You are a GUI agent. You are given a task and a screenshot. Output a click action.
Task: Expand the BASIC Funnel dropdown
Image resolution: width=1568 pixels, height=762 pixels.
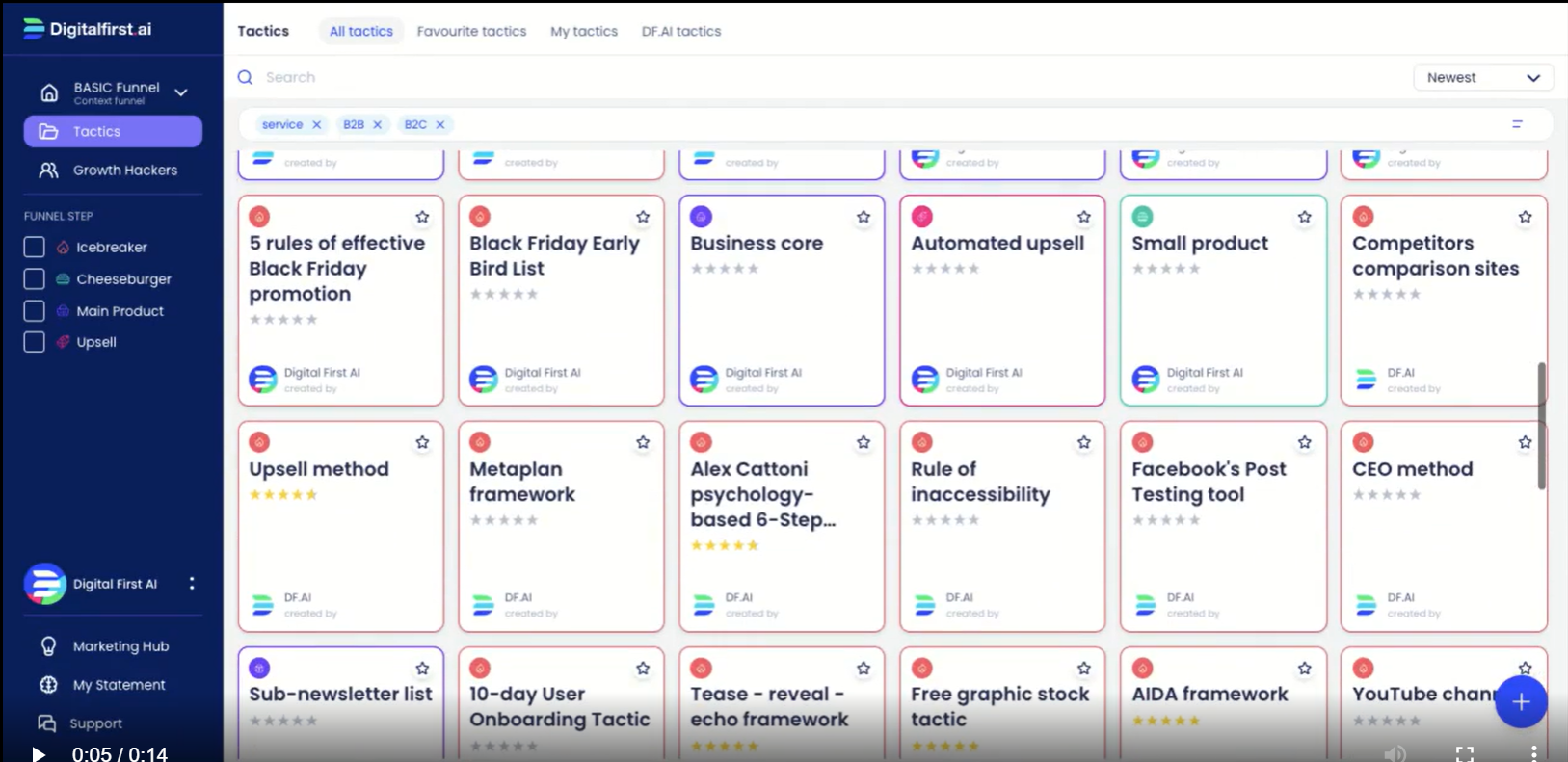tap(181, 92)
